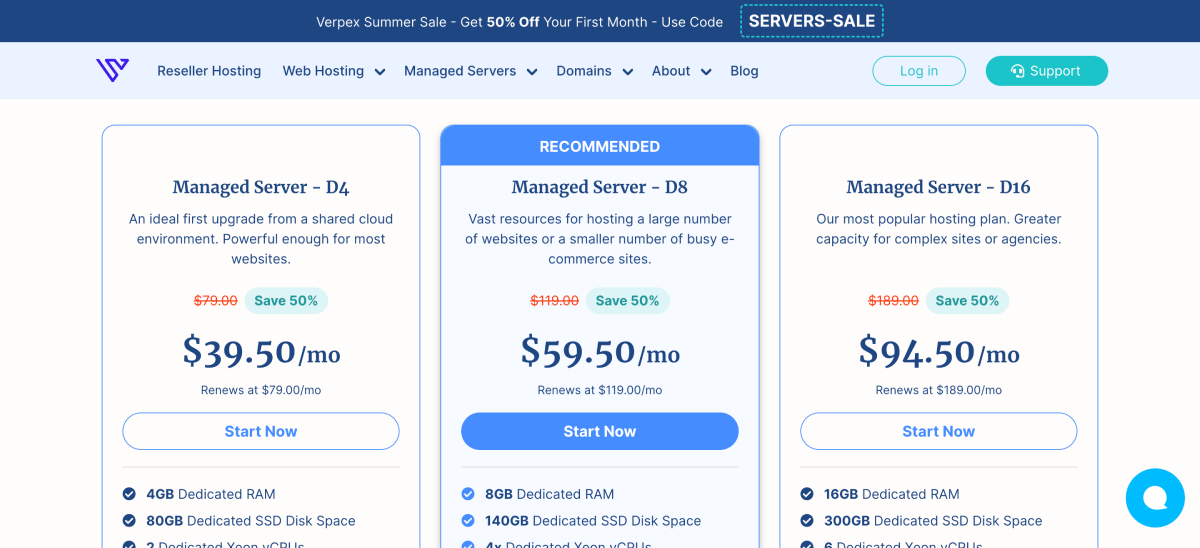Viewport: 1200px width, 548px height.
Task: Expand the About menu chevron
Action: 706,72
